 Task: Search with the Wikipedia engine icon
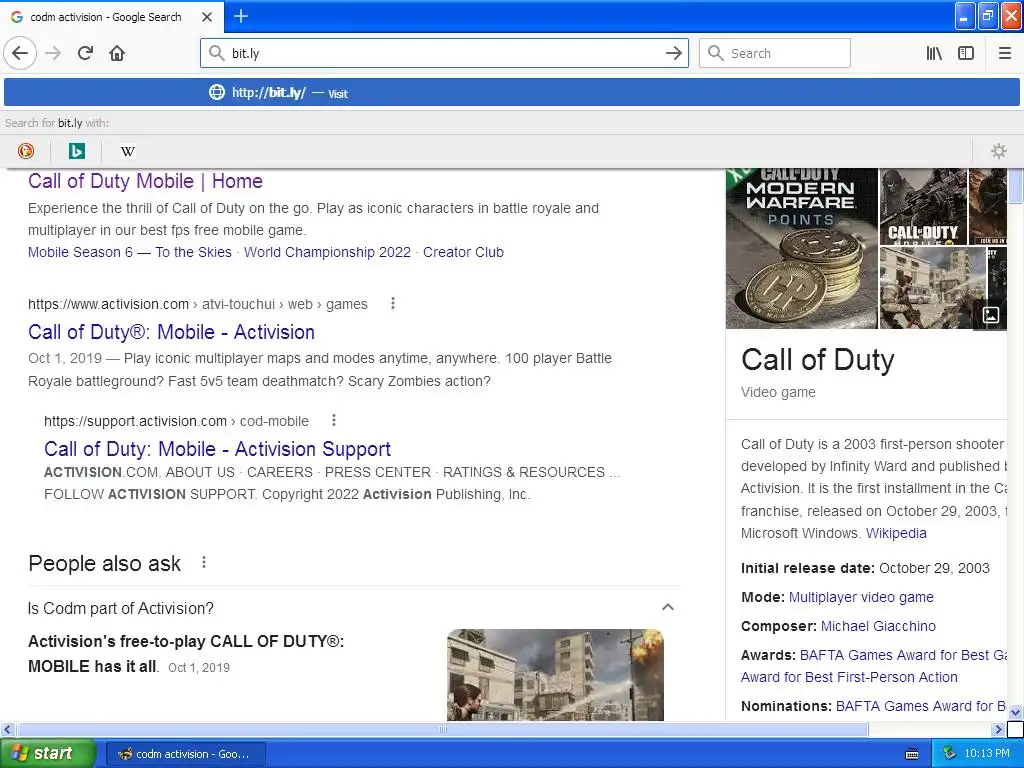[x=127, y=151]
